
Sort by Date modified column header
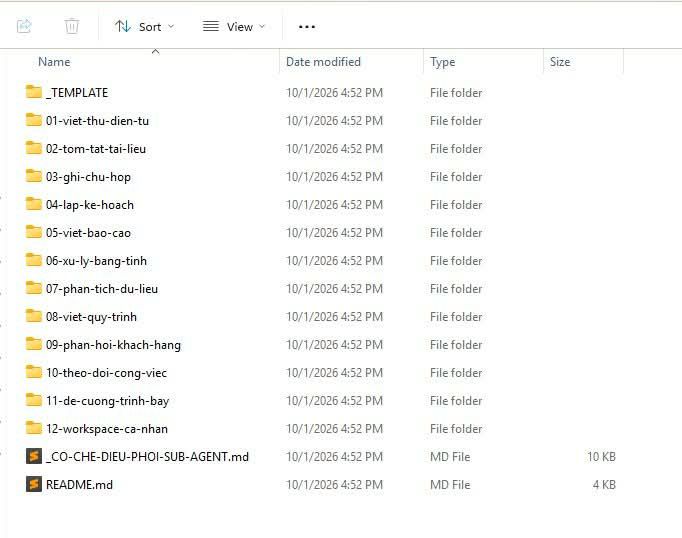[x=323, y=62]
